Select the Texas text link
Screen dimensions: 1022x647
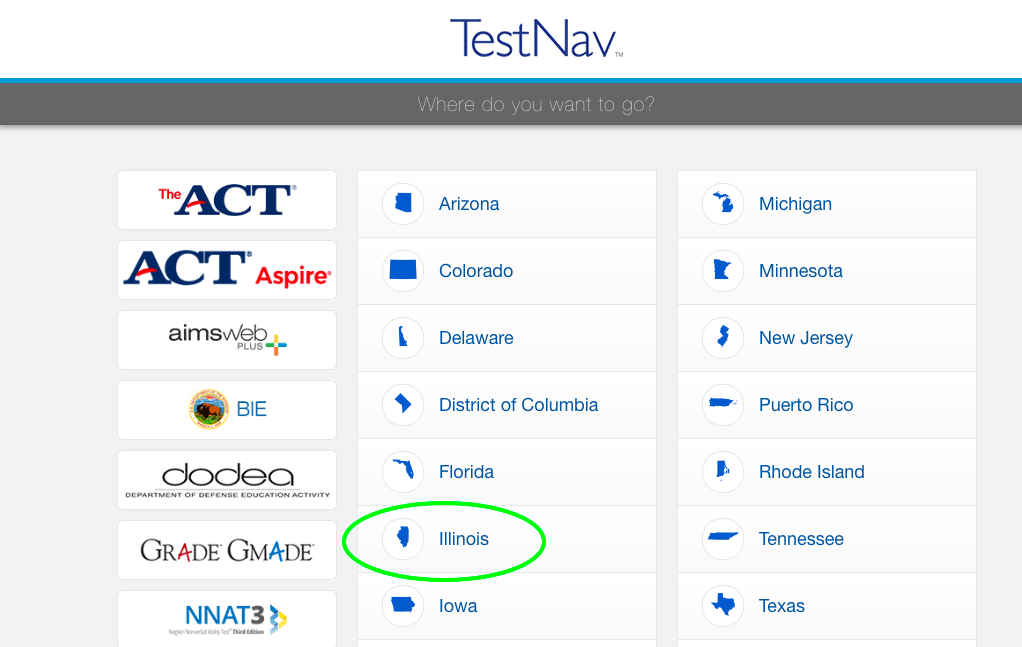pyautogui.click(x=781, y=606)
